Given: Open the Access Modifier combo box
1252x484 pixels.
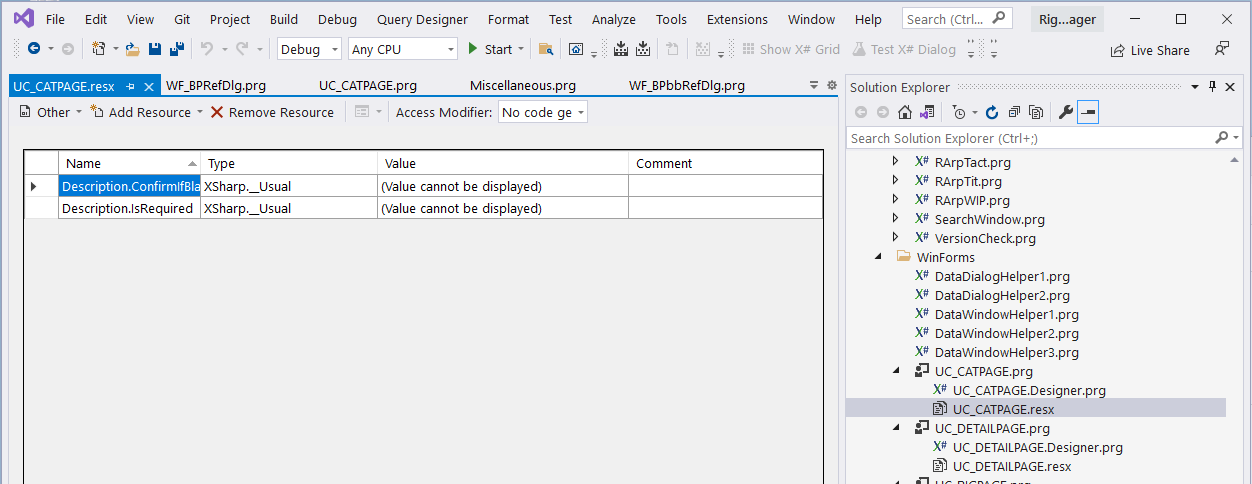Looking at the screenshot, I should (542, 113).
